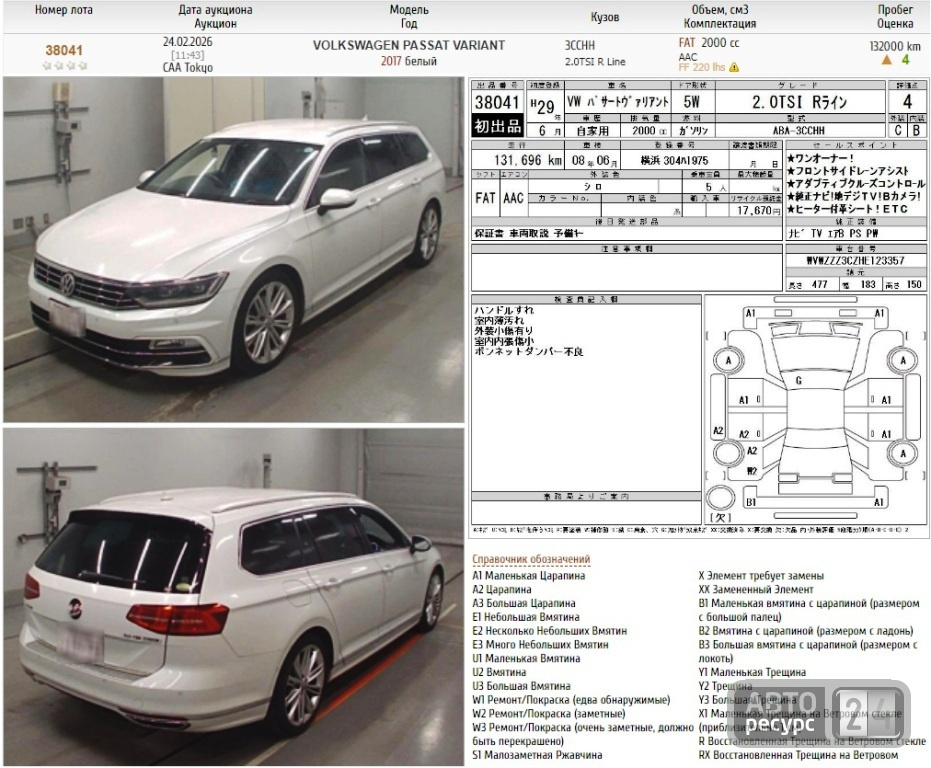Click the VOLKSWAGEN PASSAT VARIANT model title
Screen dimensions: 931x768
coord(408,46)
